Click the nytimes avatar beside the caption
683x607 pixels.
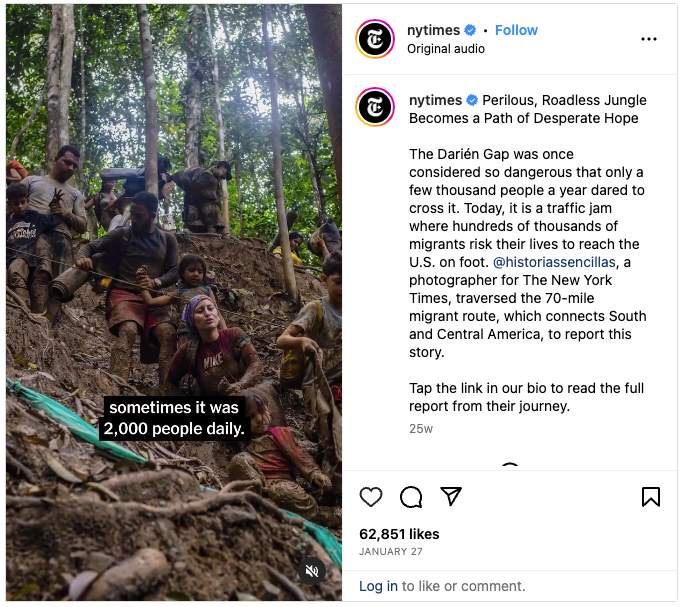[375, 107]
